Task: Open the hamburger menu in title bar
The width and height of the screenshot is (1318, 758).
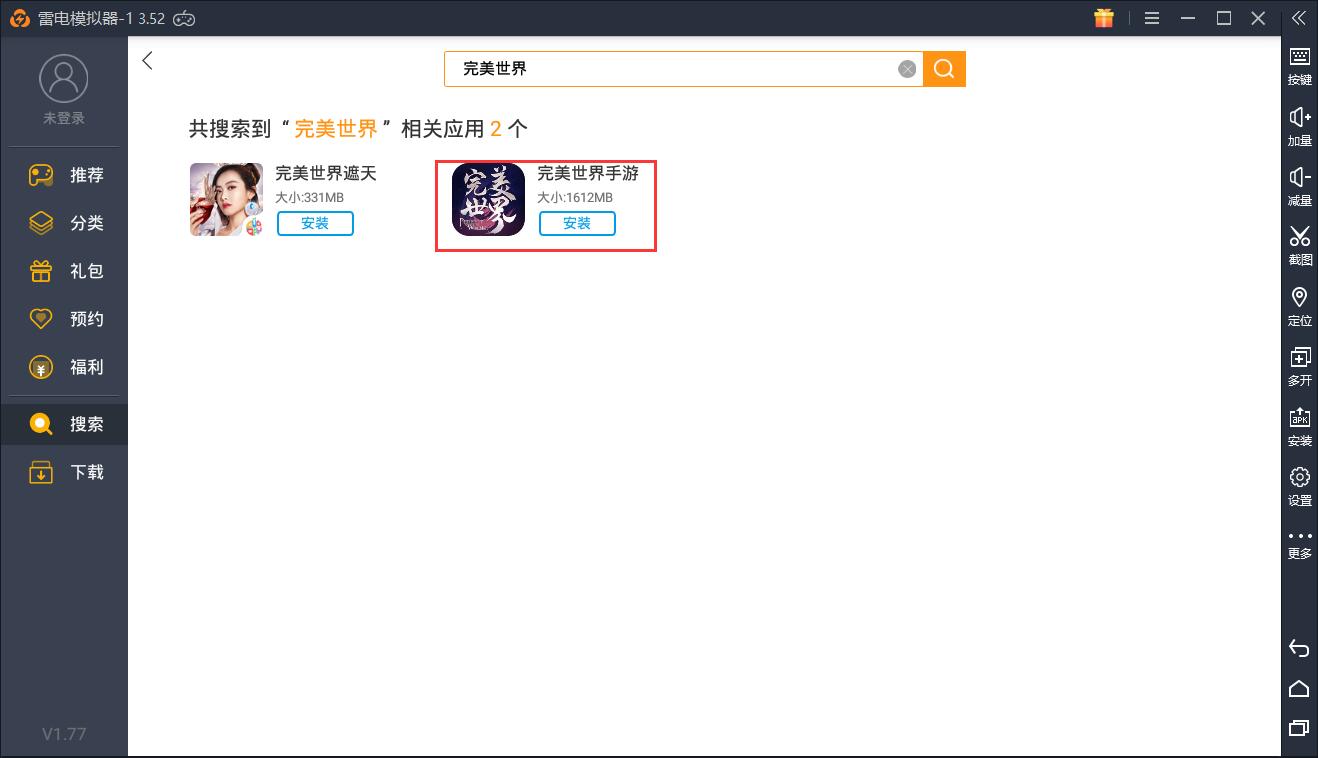Action: [1152, 18]
